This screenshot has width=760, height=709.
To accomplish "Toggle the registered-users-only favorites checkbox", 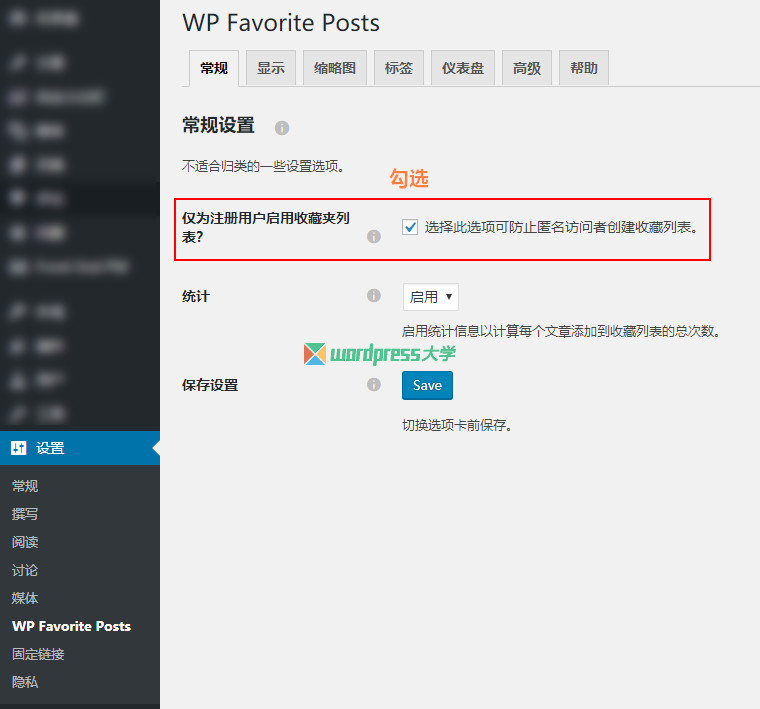I will pyautogui.click(x=410, y=227).
